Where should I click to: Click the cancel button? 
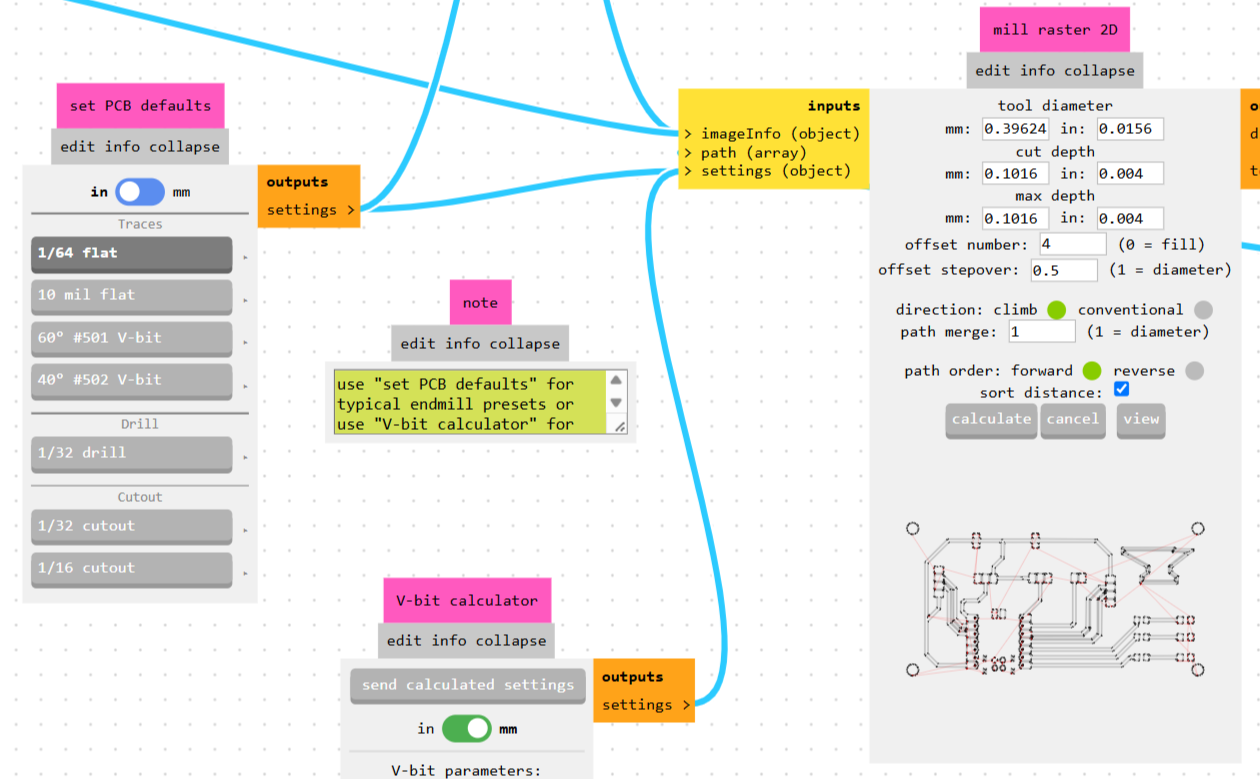click(x=1072, y=420)
